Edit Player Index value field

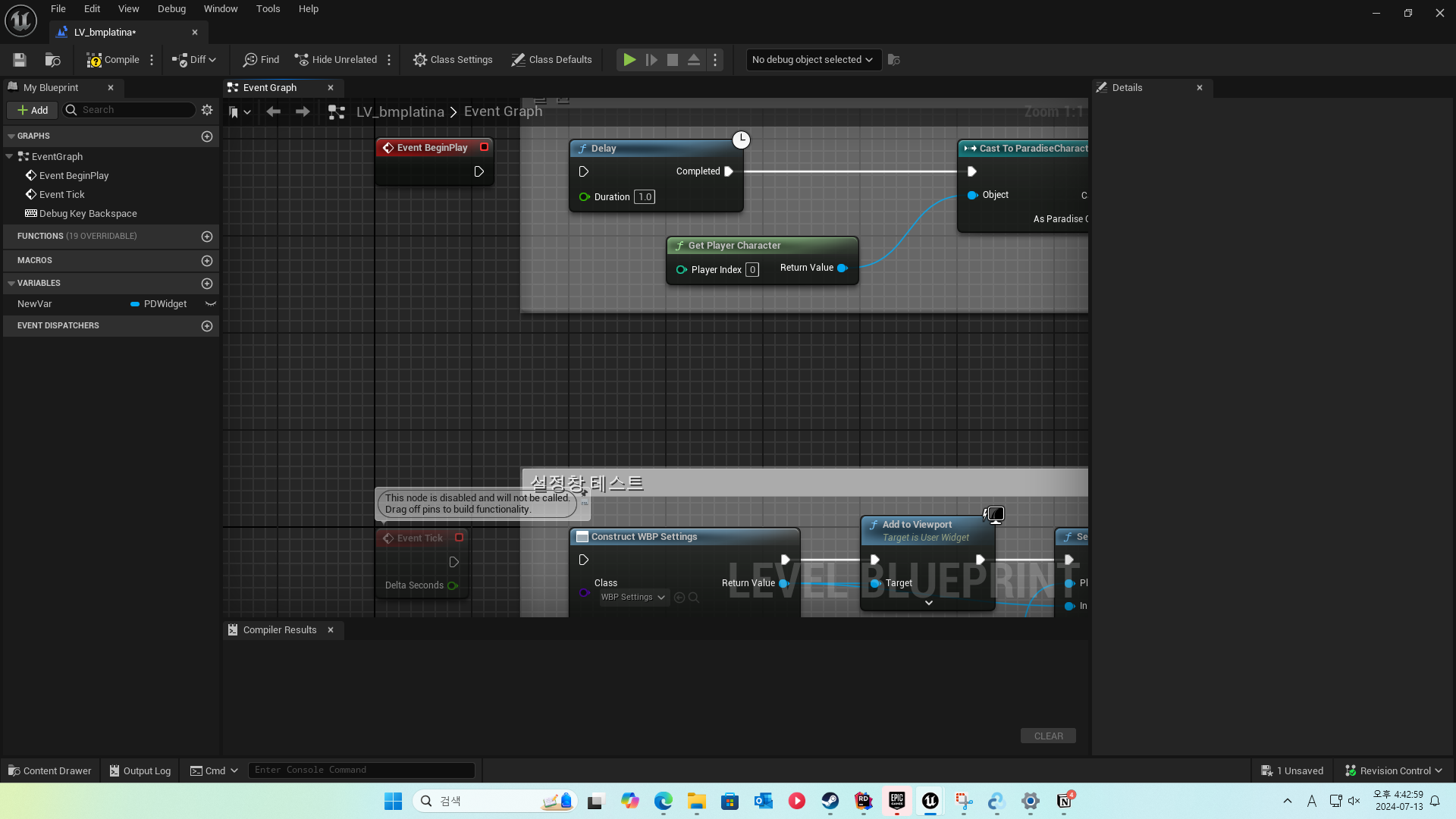pyautogui.click(x=752, y=270)
